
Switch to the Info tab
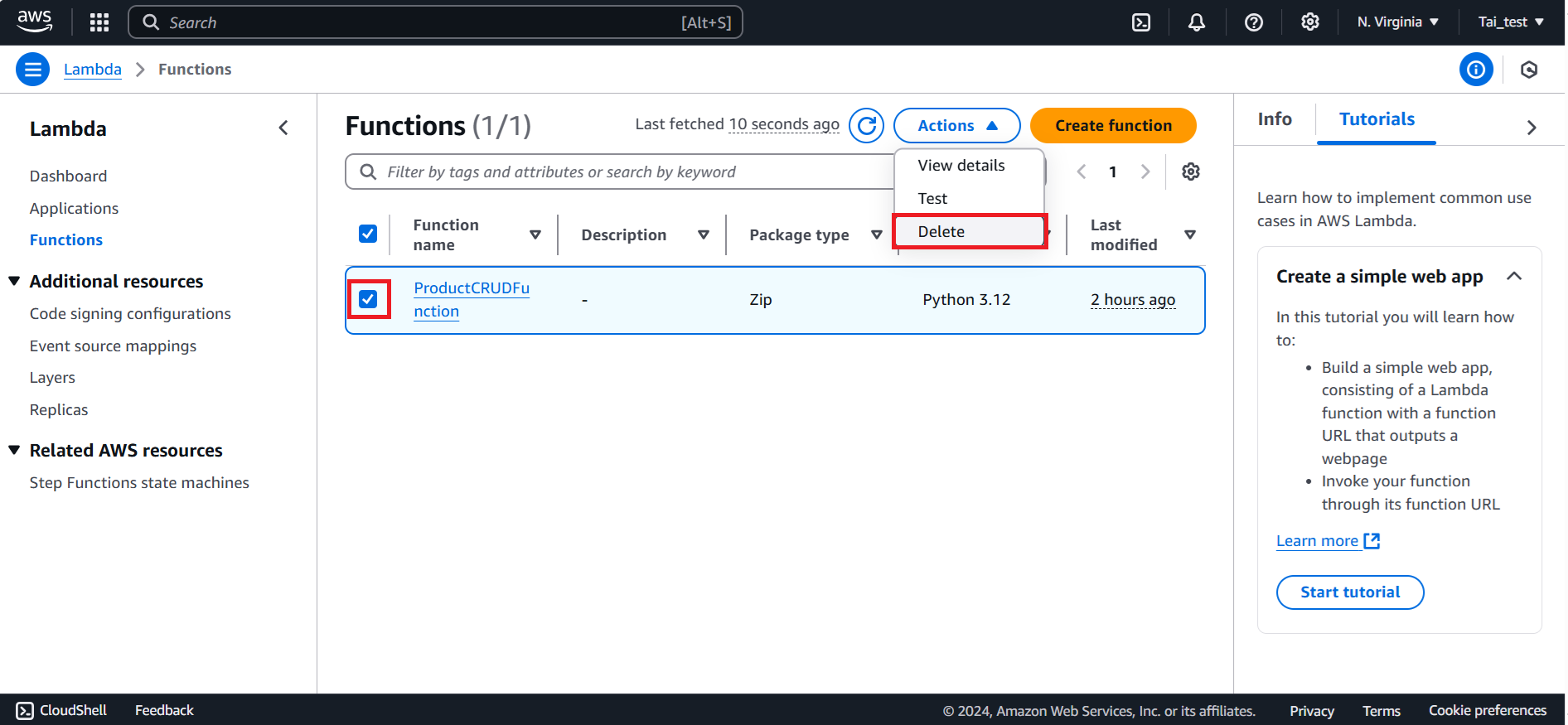[1275, 119]
